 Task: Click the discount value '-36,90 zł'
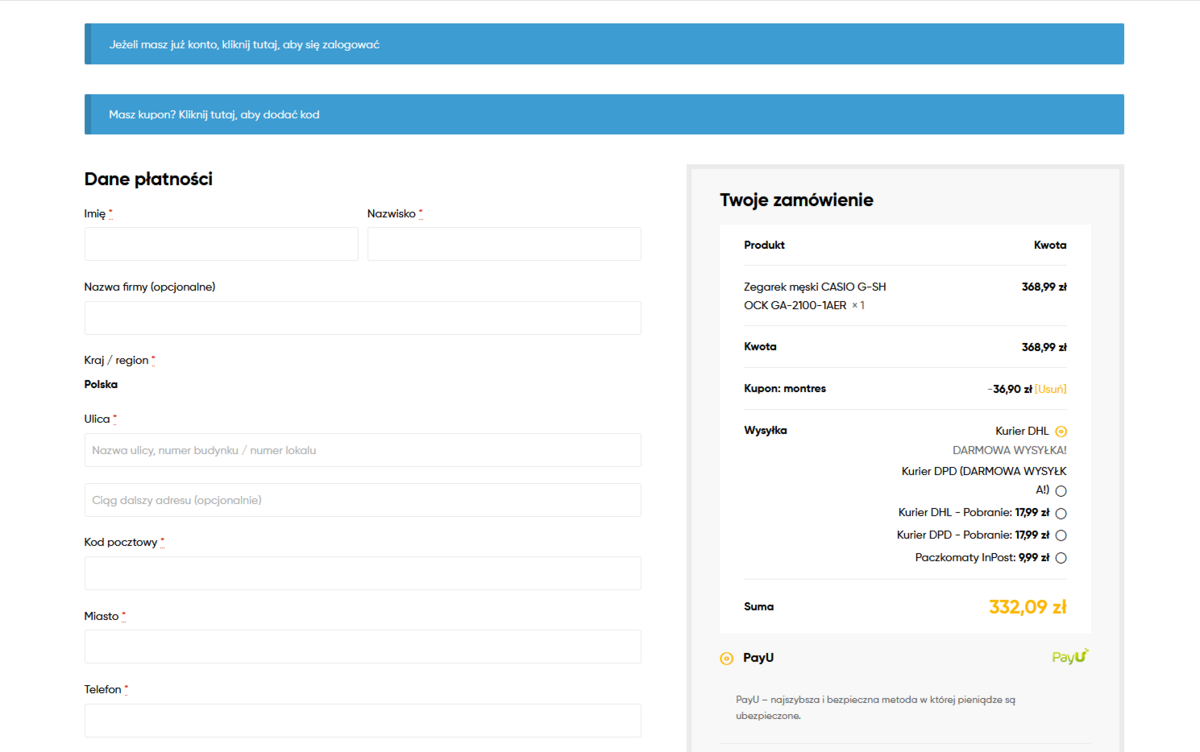[x=1009, y=389]
